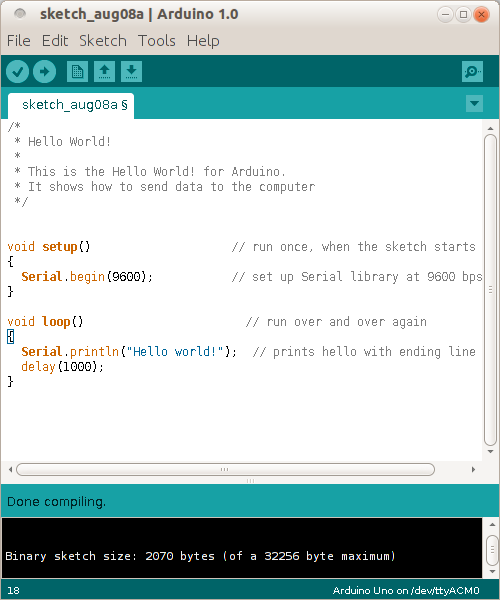Click the window menu dot in title bar
This screenshot has width=500, height=600.
20,14
